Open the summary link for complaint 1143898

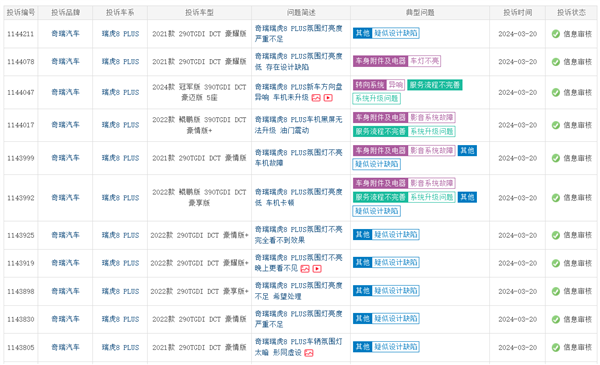(298, 291)
